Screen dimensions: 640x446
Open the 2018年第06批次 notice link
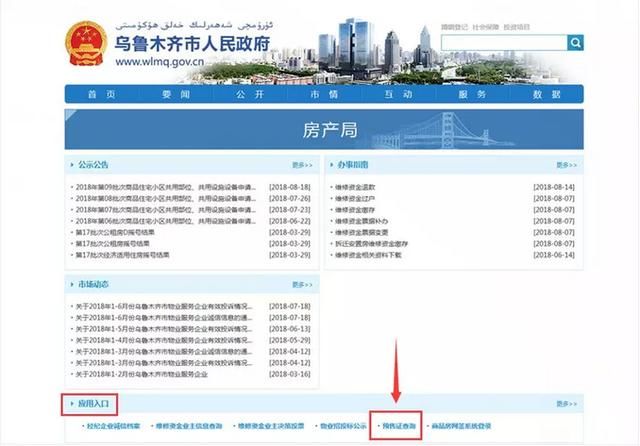point(166,221)
